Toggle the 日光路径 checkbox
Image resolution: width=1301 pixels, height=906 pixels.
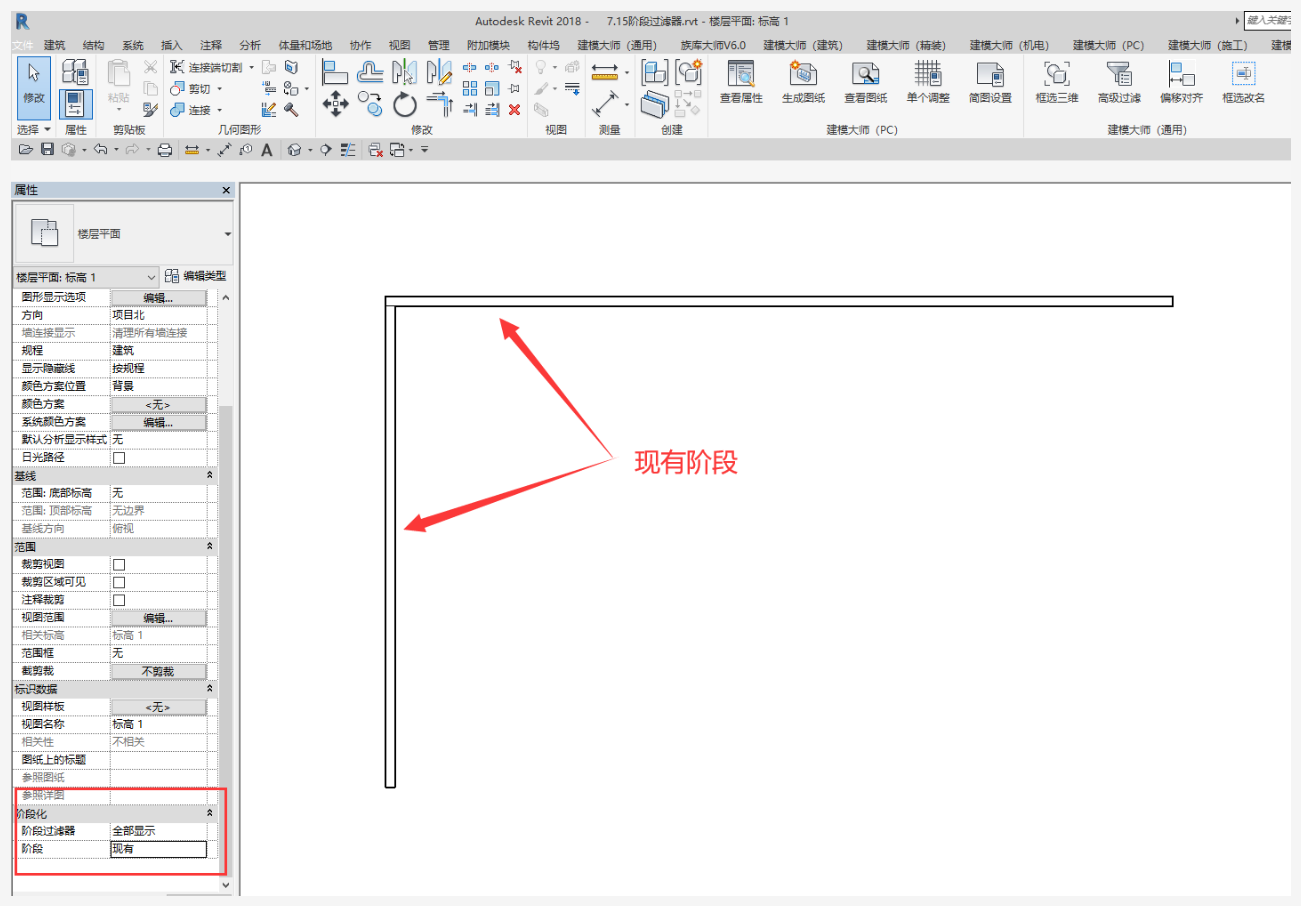[119, 458]
